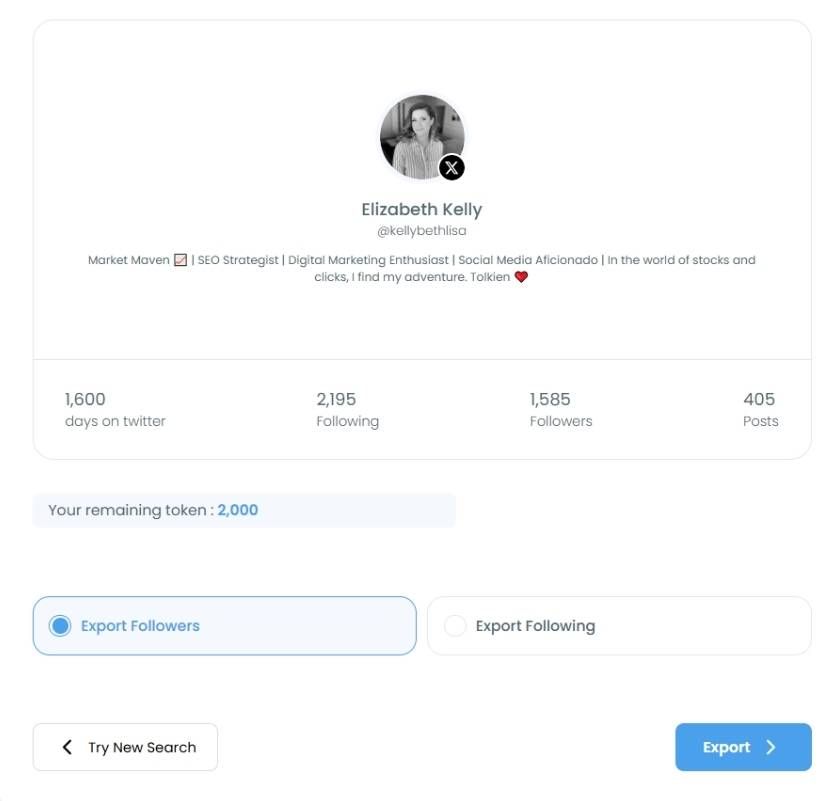Click the @kellybethlisa username handle

click(x=421, y=230)
